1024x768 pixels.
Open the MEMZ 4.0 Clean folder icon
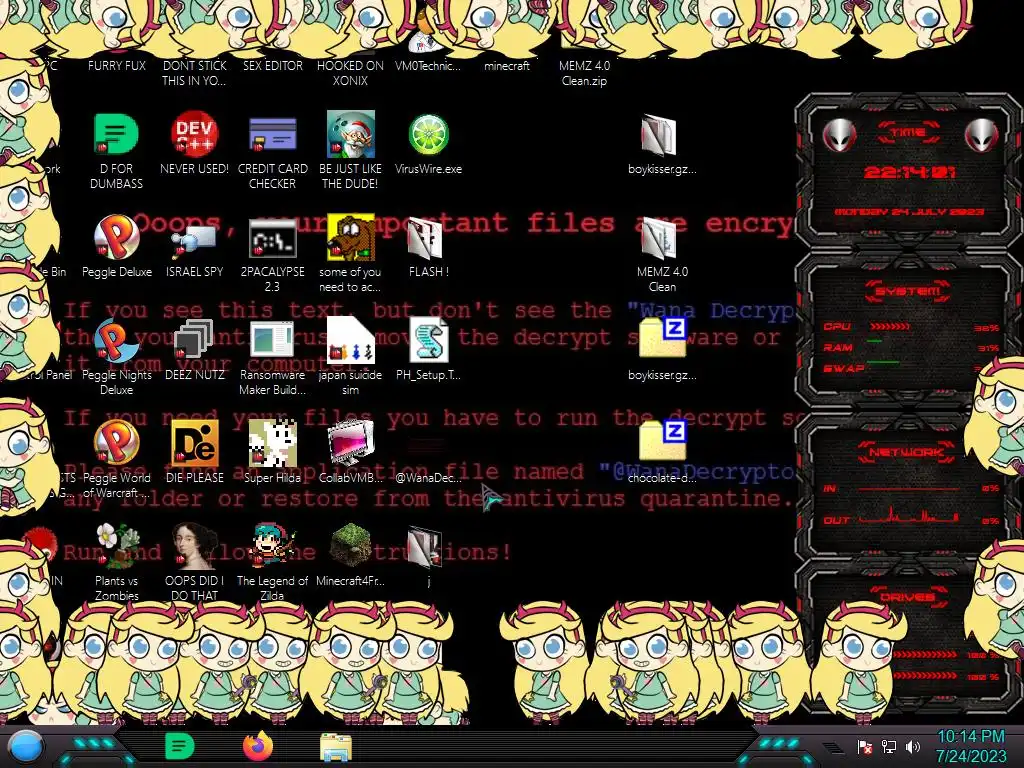point(660,238)
